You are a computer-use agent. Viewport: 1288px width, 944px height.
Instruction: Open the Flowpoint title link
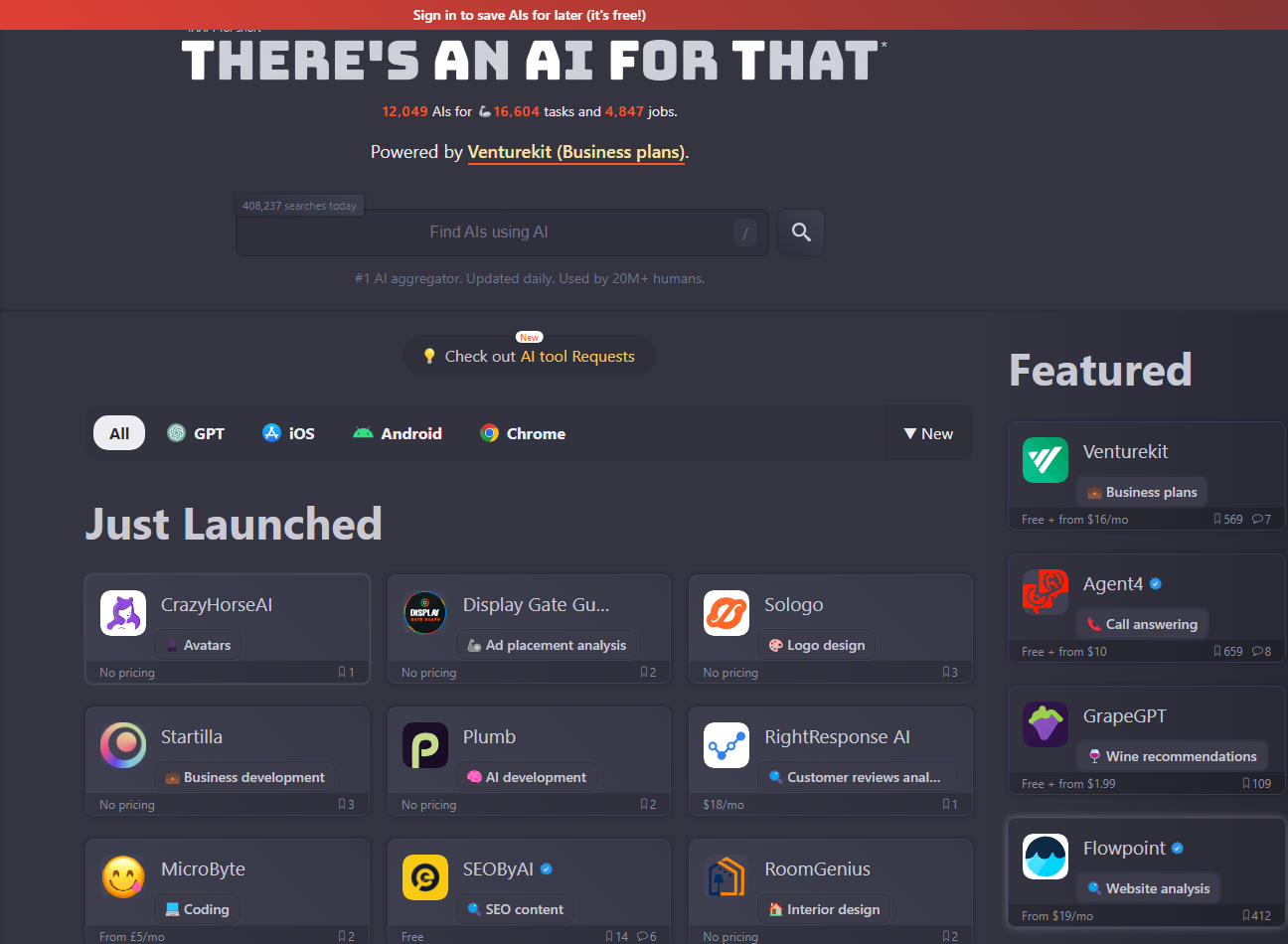click(x=1124, y=848)
